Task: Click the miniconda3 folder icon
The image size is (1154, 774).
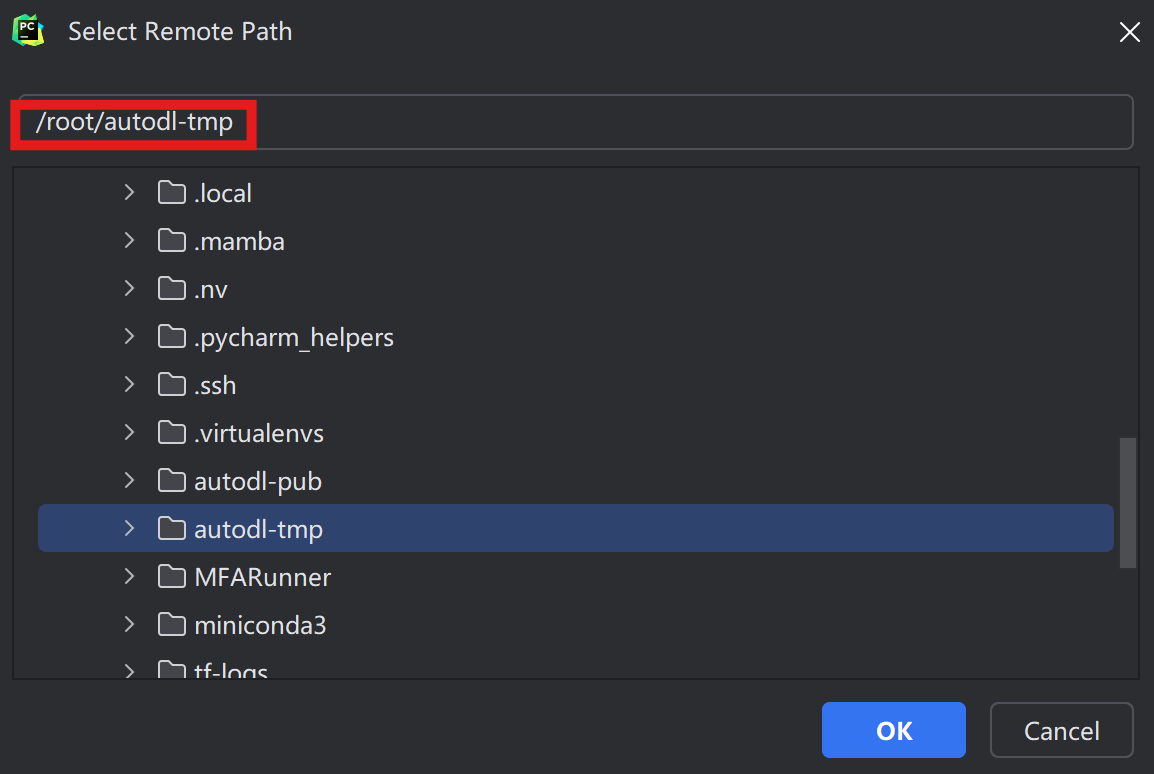Action: pos(173,625)
